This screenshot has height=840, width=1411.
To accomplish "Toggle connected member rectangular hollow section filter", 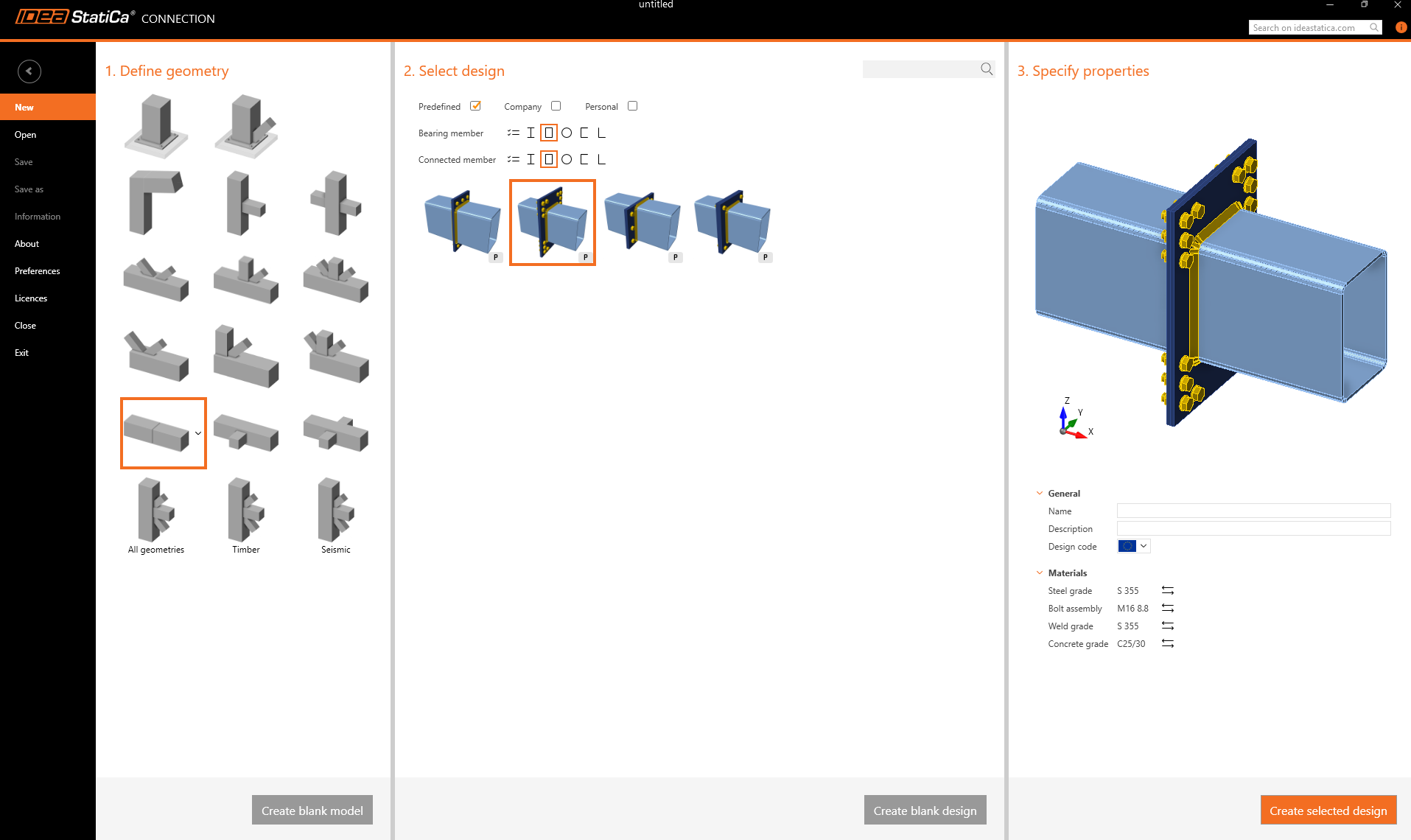I will [x=549, y=159].
